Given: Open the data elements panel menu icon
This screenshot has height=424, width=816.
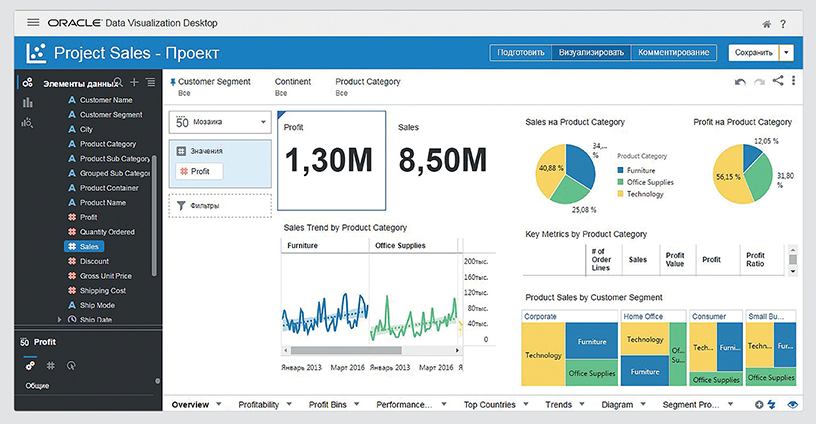Looking at the screenshot, I should [x=150, y=82].
